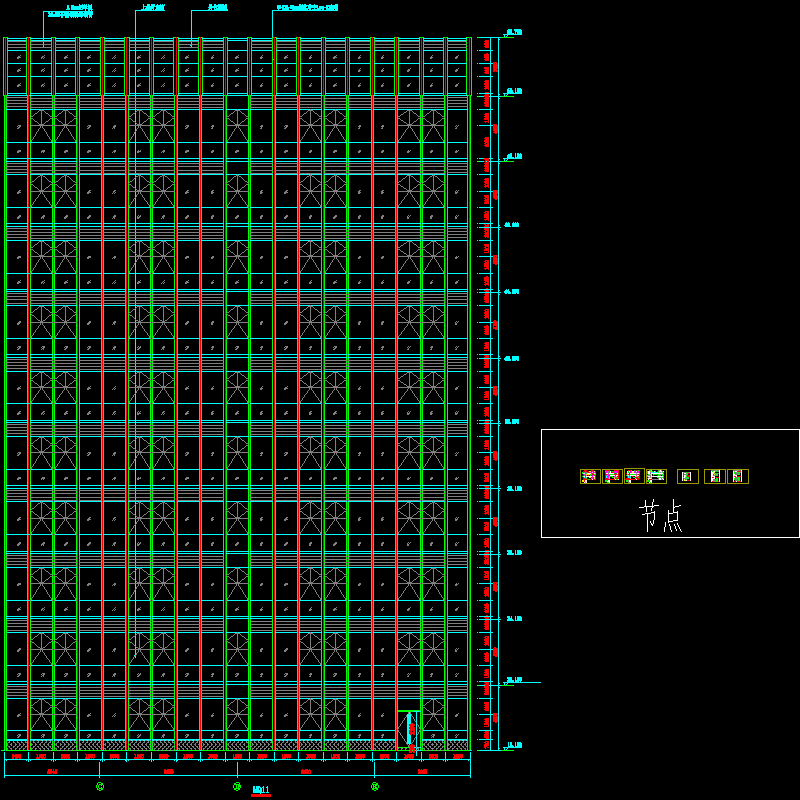This screenshot has height=800, width=800.
Task: Select the fourth node detail thumbnail
Action: [x=656, y=476]
